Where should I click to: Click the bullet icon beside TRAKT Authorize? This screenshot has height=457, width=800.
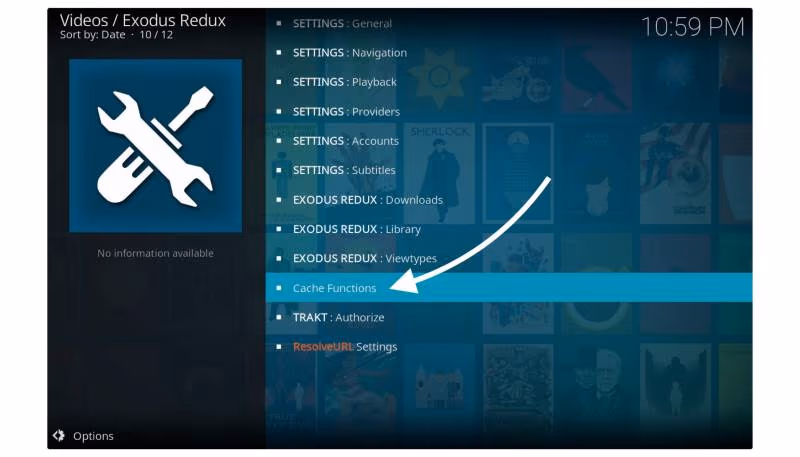click(279, 317)
